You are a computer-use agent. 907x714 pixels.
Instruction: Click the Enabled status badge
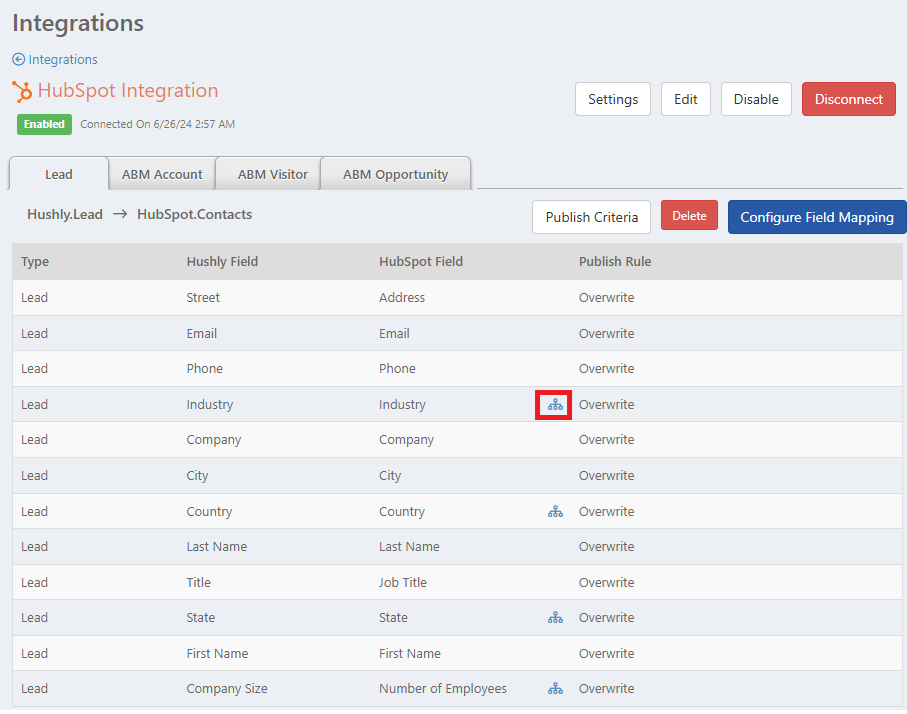pyautogui.click(x=44, y=124)
